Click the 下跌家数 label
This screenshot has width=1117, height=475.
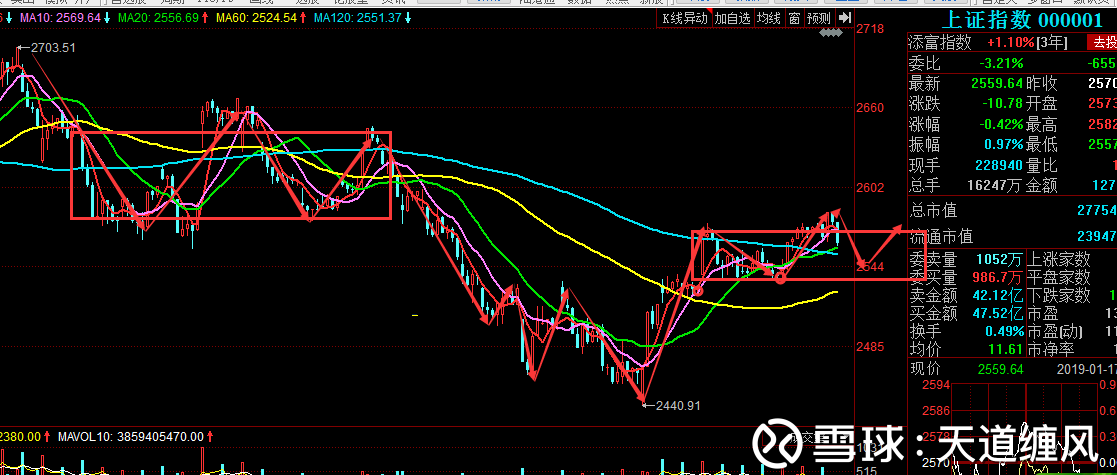[x=1059, y=295]
